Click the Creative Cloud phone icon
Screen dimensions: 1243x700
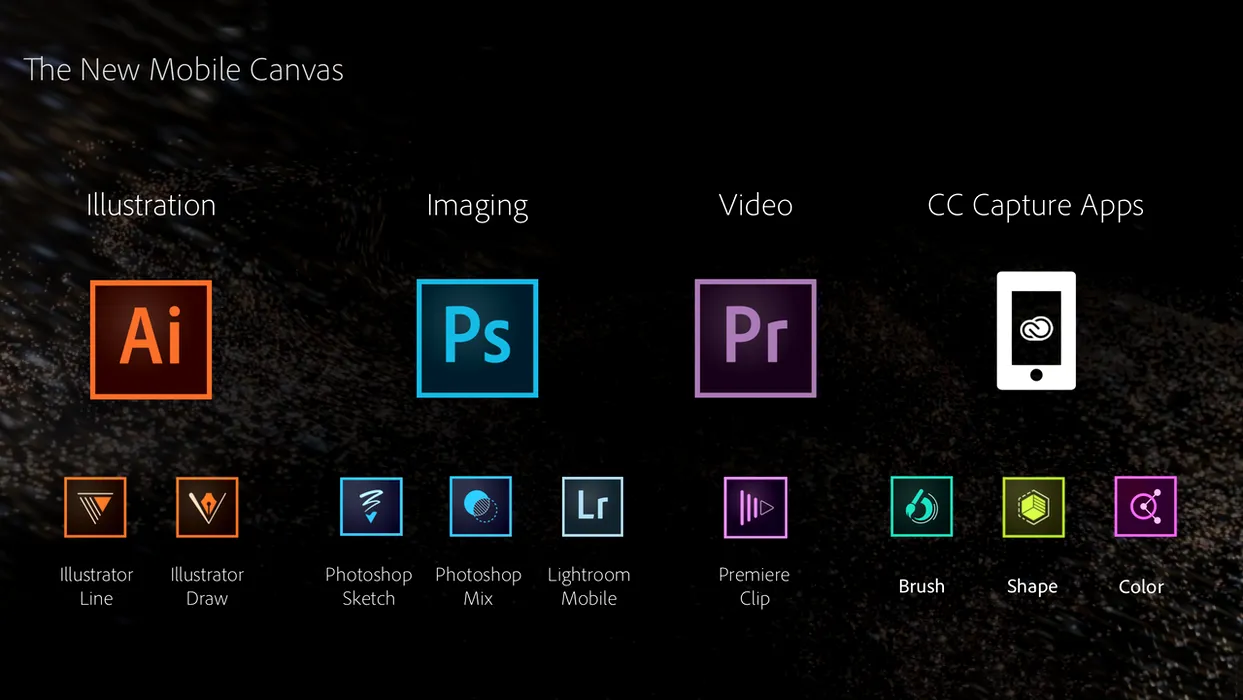click(1036, 330)
